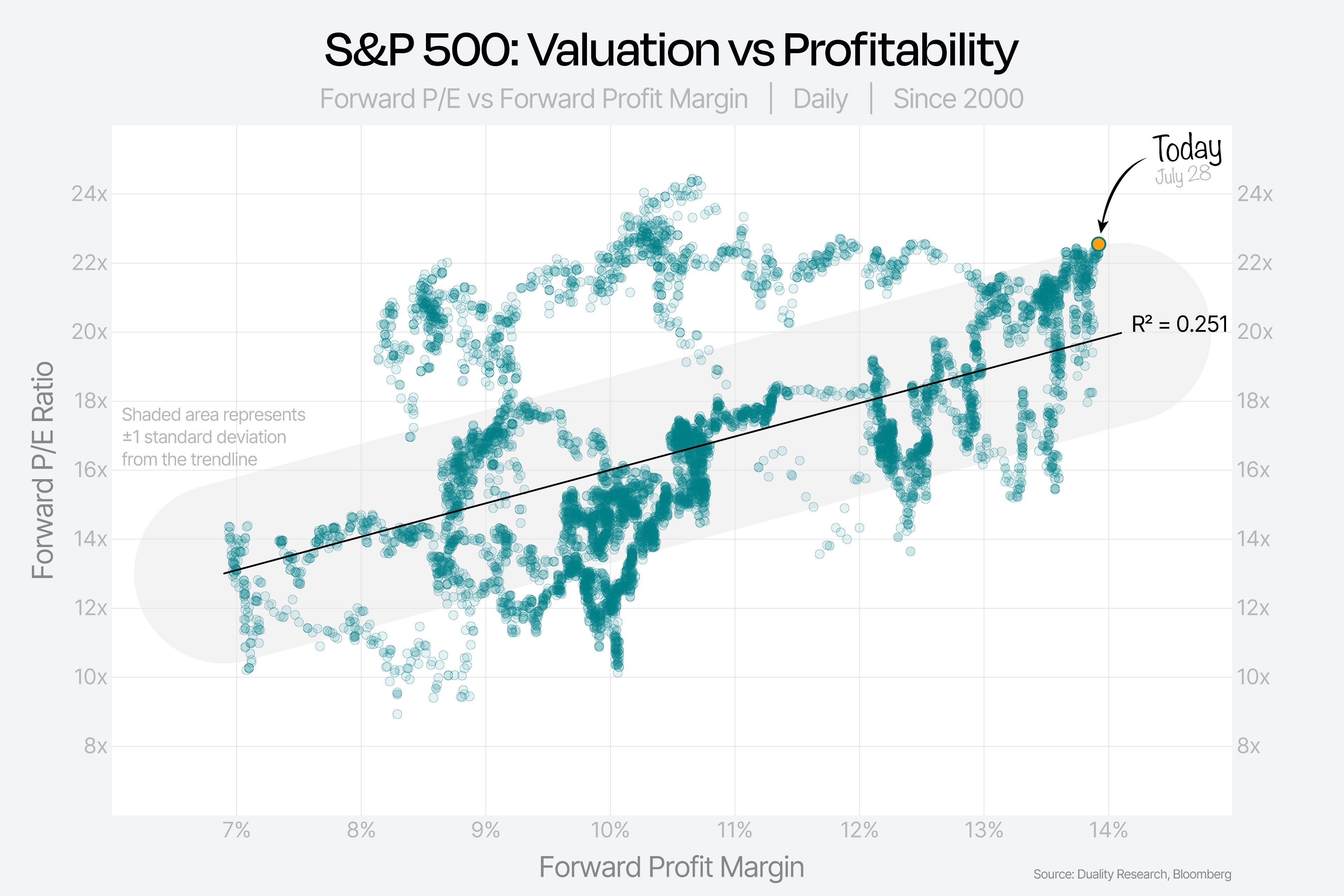Click the "Source: Duality Research, Bloomberg" credit
This screenshot has height=896, width=1344.
point(1132,874)
